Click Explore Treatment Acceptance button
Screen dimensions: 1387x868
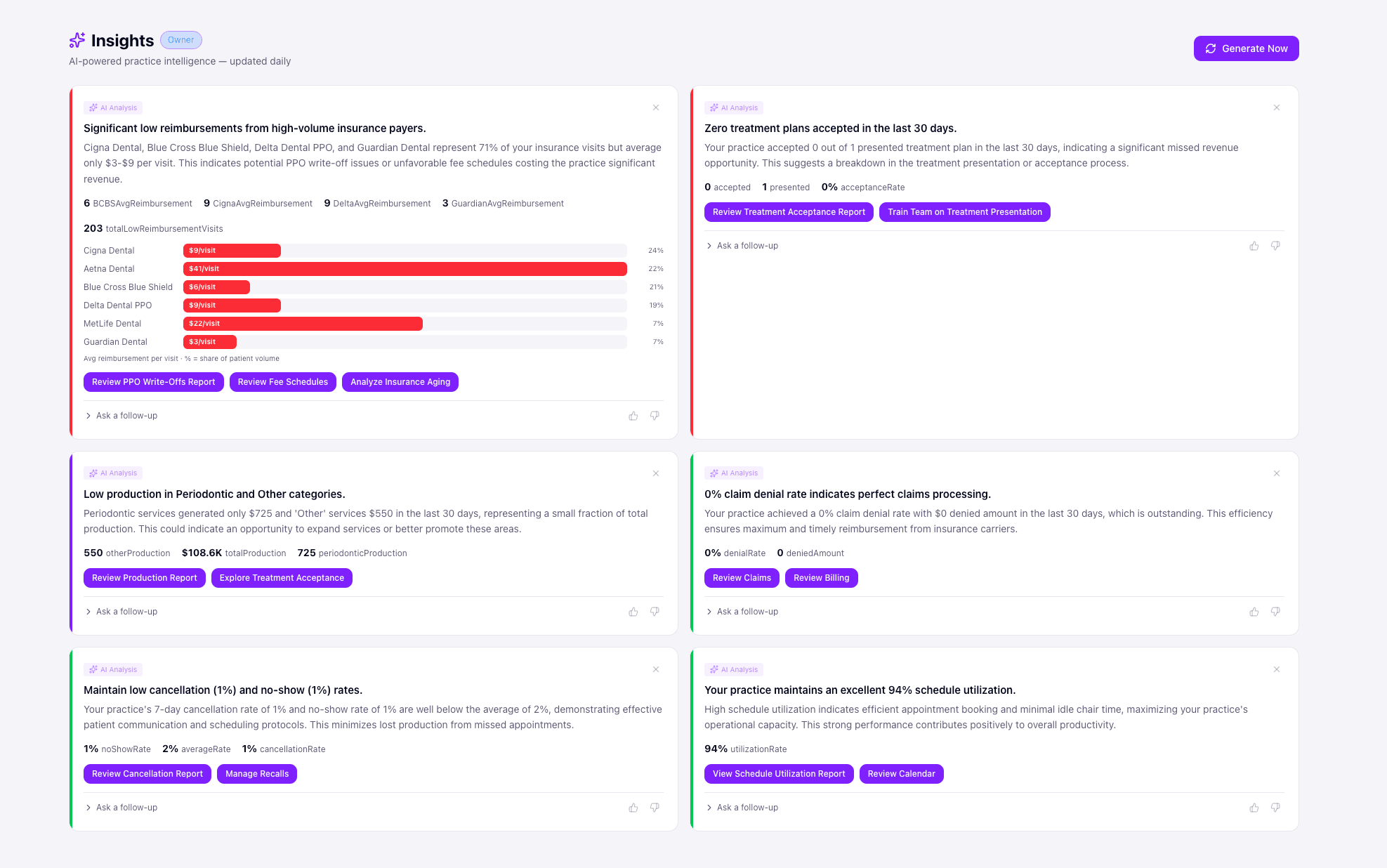tap(282, 578)
